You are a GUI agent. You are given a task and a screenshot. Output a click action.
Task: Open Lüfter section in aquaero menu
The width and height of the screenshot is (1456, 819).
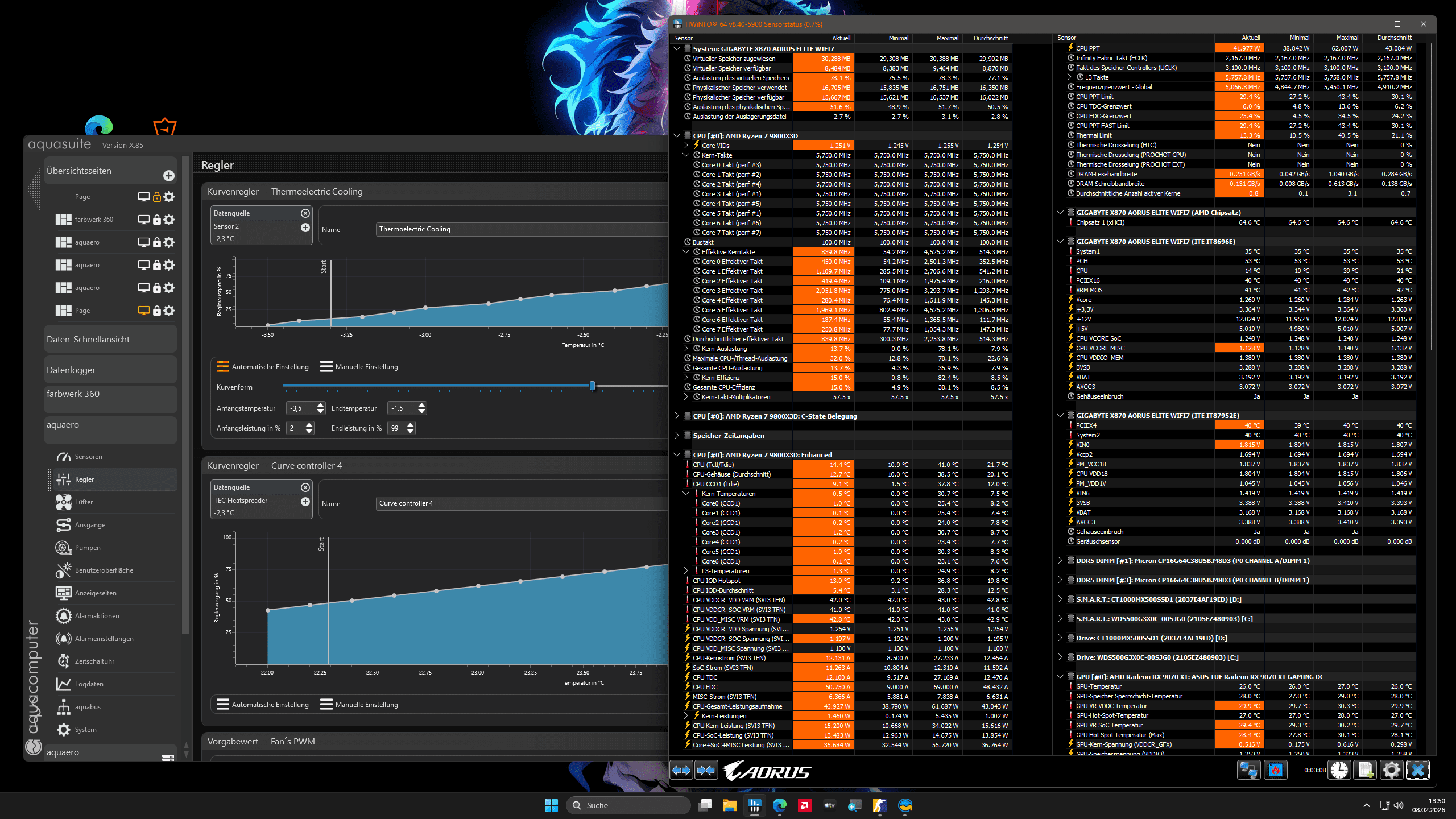(84, 502)
